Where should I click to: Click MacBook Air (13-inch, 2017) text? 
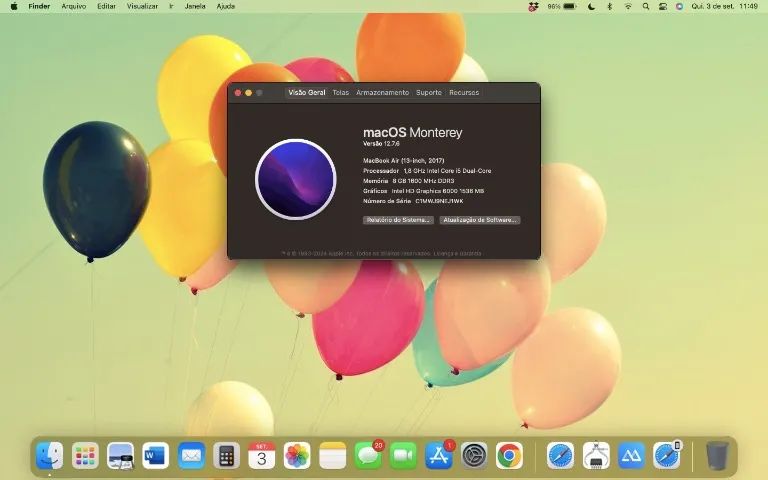404,161
